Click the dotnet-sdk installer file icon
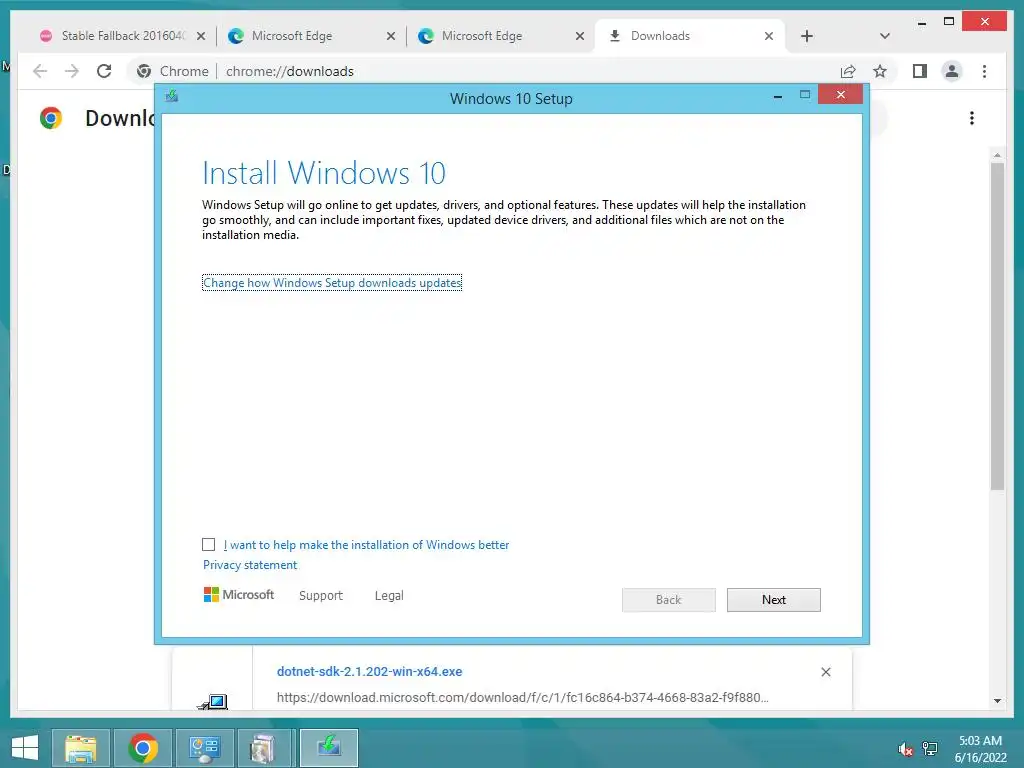Image resolution: width=1024 pixels, height=768 pixels. 213,701
